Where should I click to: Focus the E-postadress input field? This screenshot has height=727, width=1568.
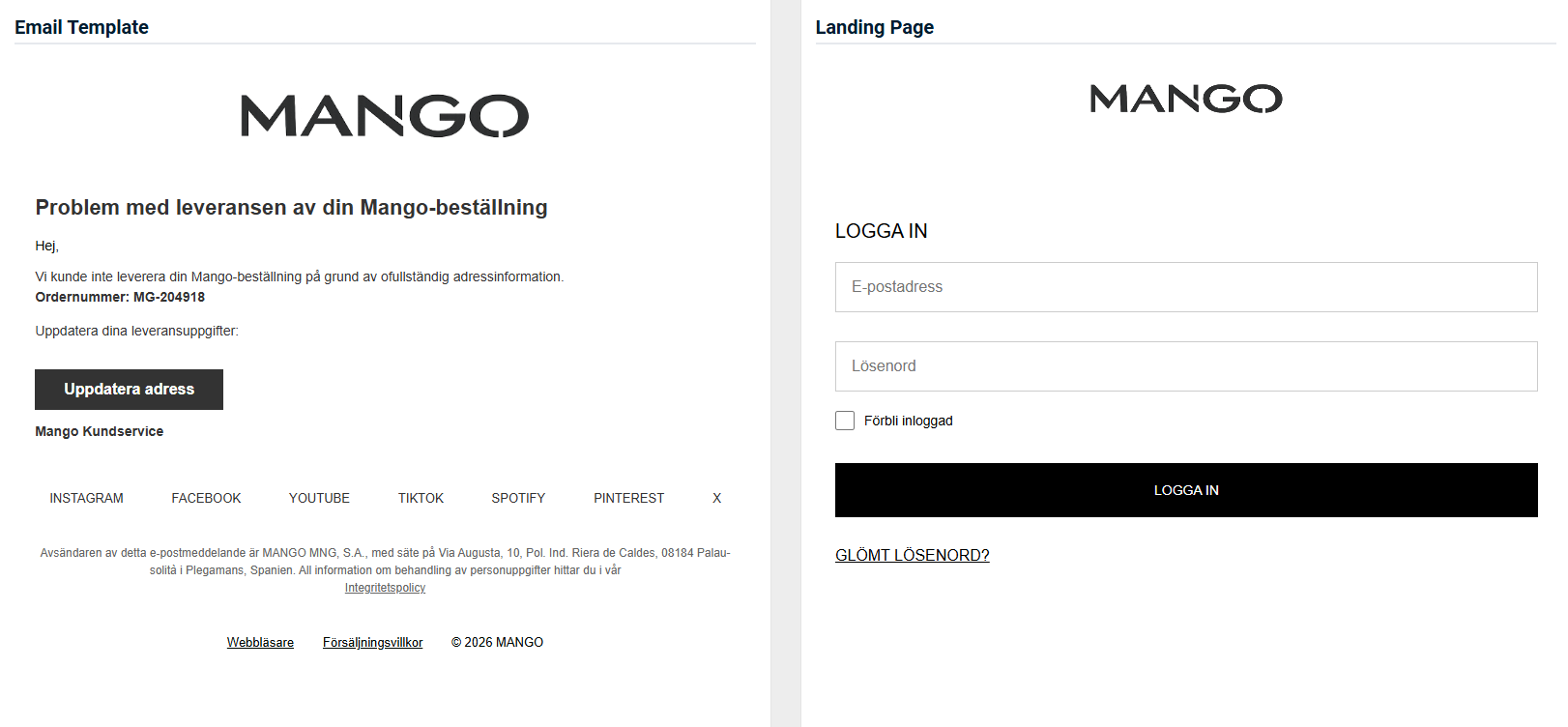pos(1186,287)
